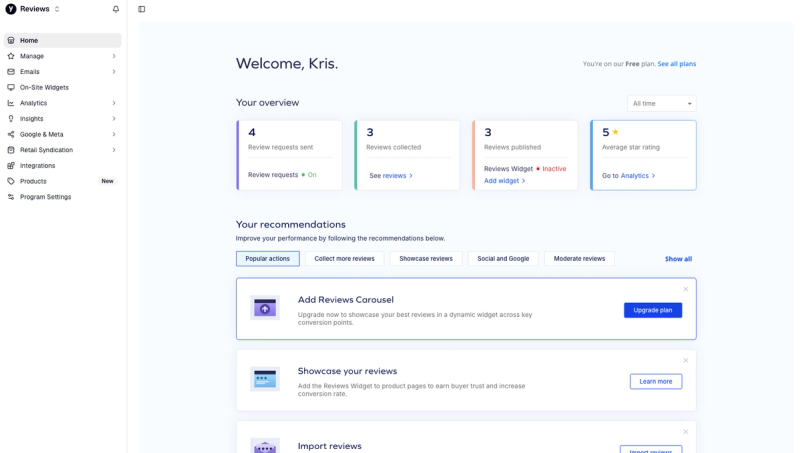The height and width of the screenshot is (453, 800).
Task: Click the Review requests sent card
Action: (x=289, y=155)
